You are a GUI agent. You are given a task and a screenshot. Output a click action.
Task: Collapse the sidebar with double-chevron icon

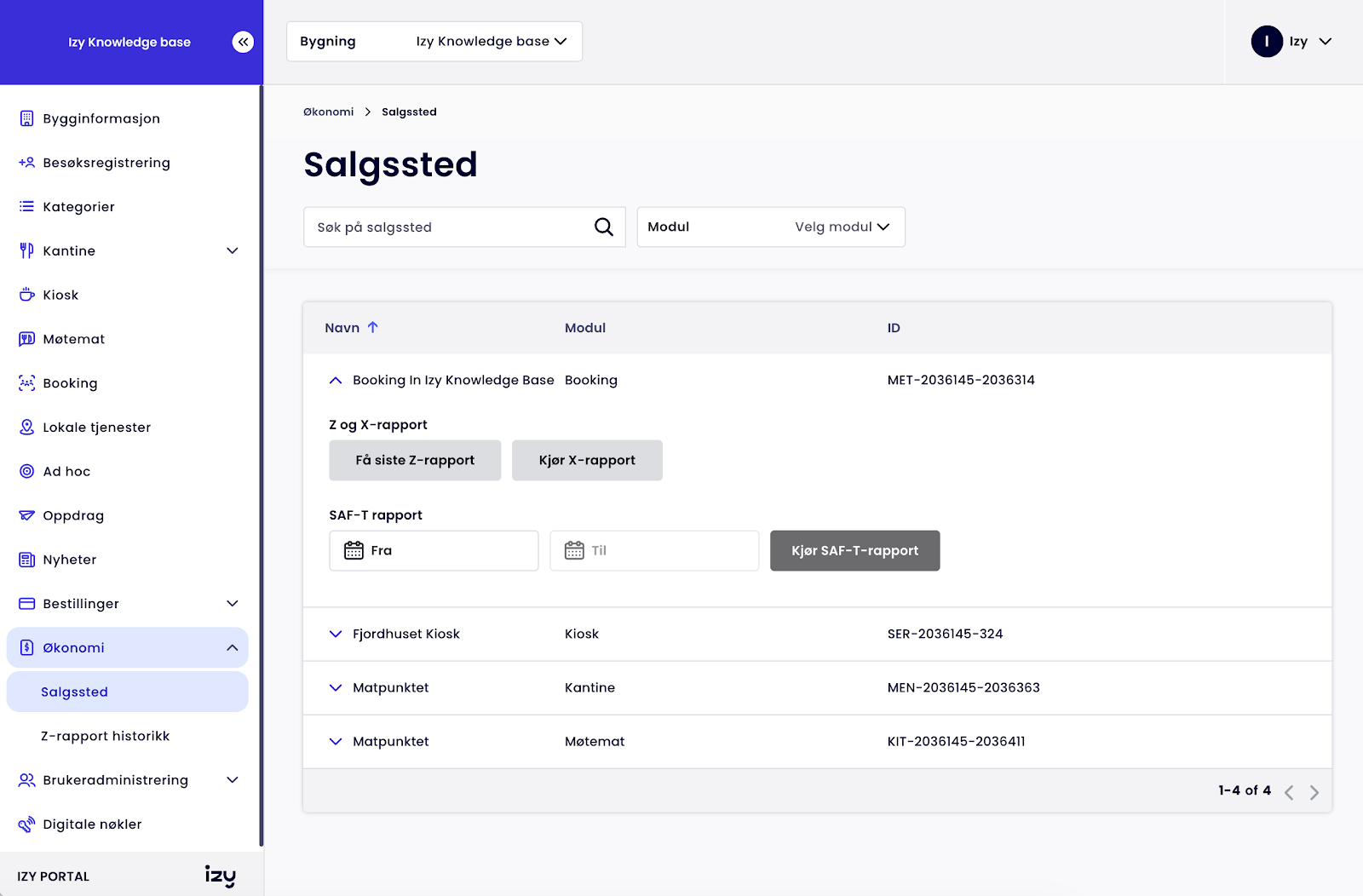pos(243,42)
